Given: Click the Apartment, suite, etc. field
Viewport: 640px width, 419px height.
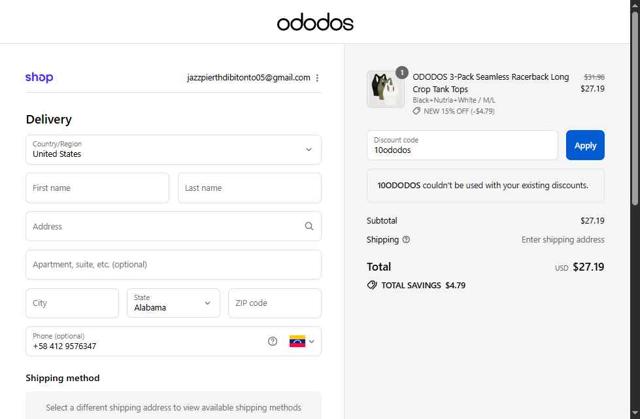Looking at the screenshot, I should coord(173,265).
